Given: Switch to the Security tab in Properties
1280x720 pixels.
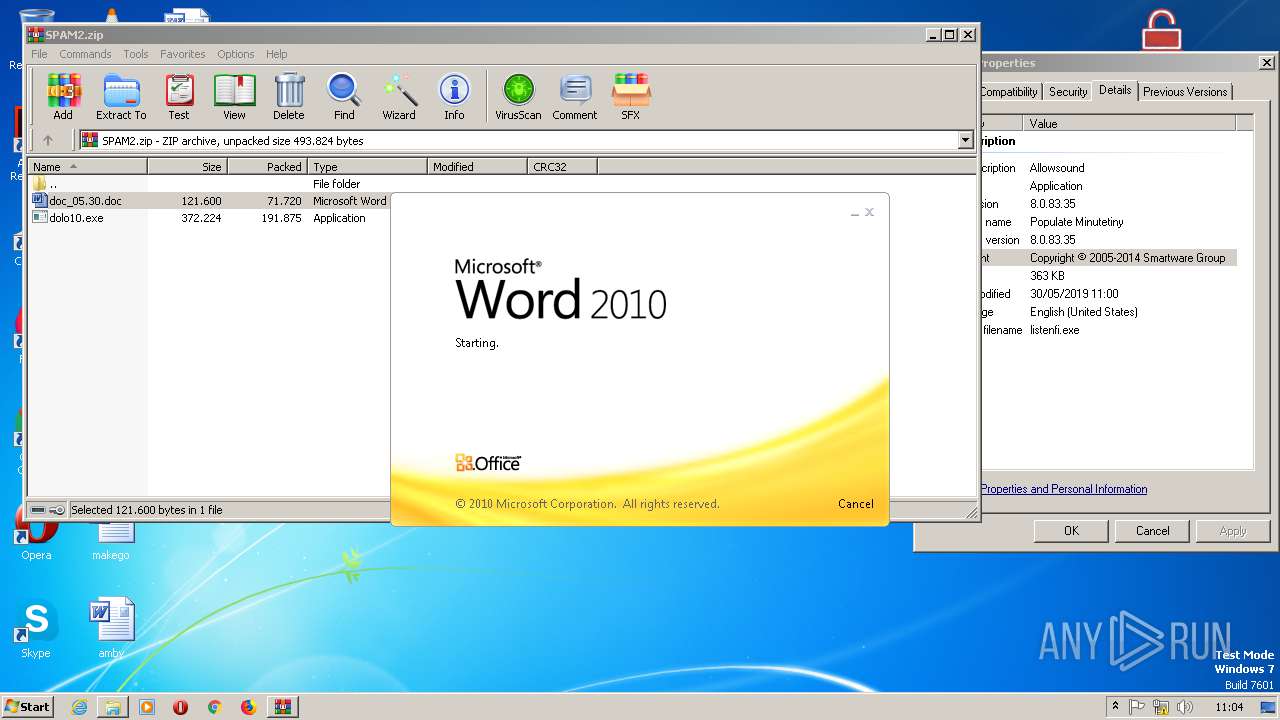Looking at the screenshot, I should pos(1068,91).
